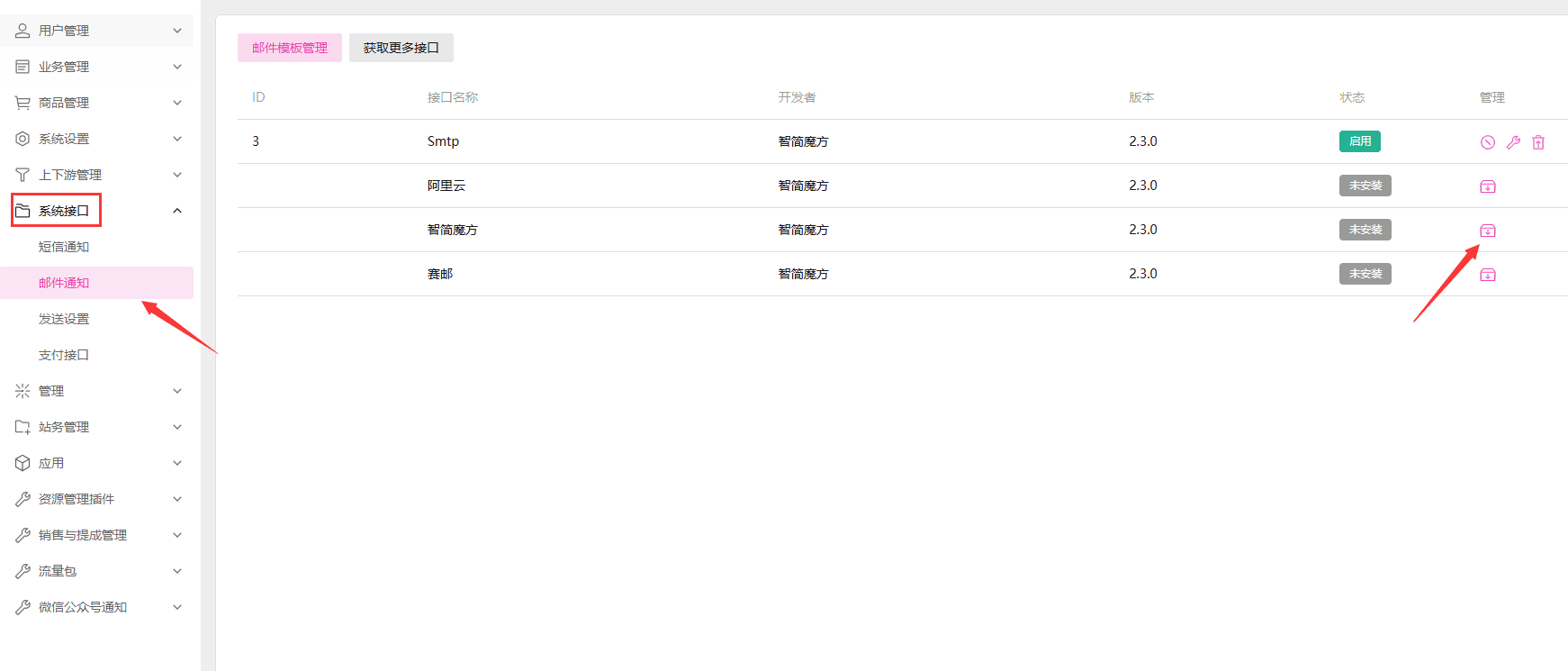The height and width of the screenshot is (671, 1568).
Task: Collapse the 系统接口 section chevron
Action: coord(177,211)
